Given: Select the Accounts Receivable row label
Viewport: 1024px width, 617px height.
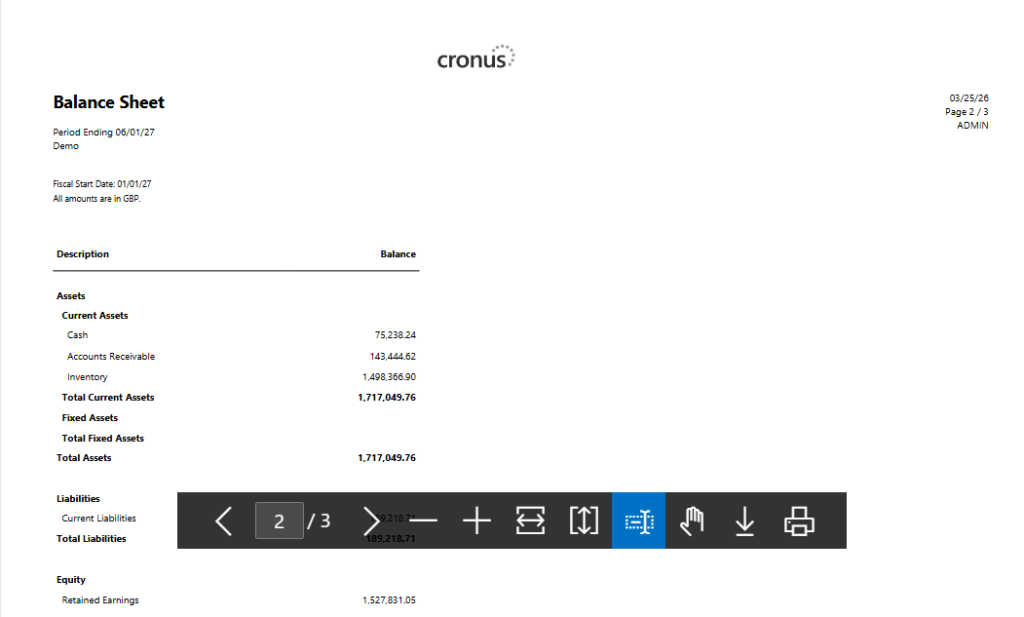Looking at the screenshot, I should (111, 356).
